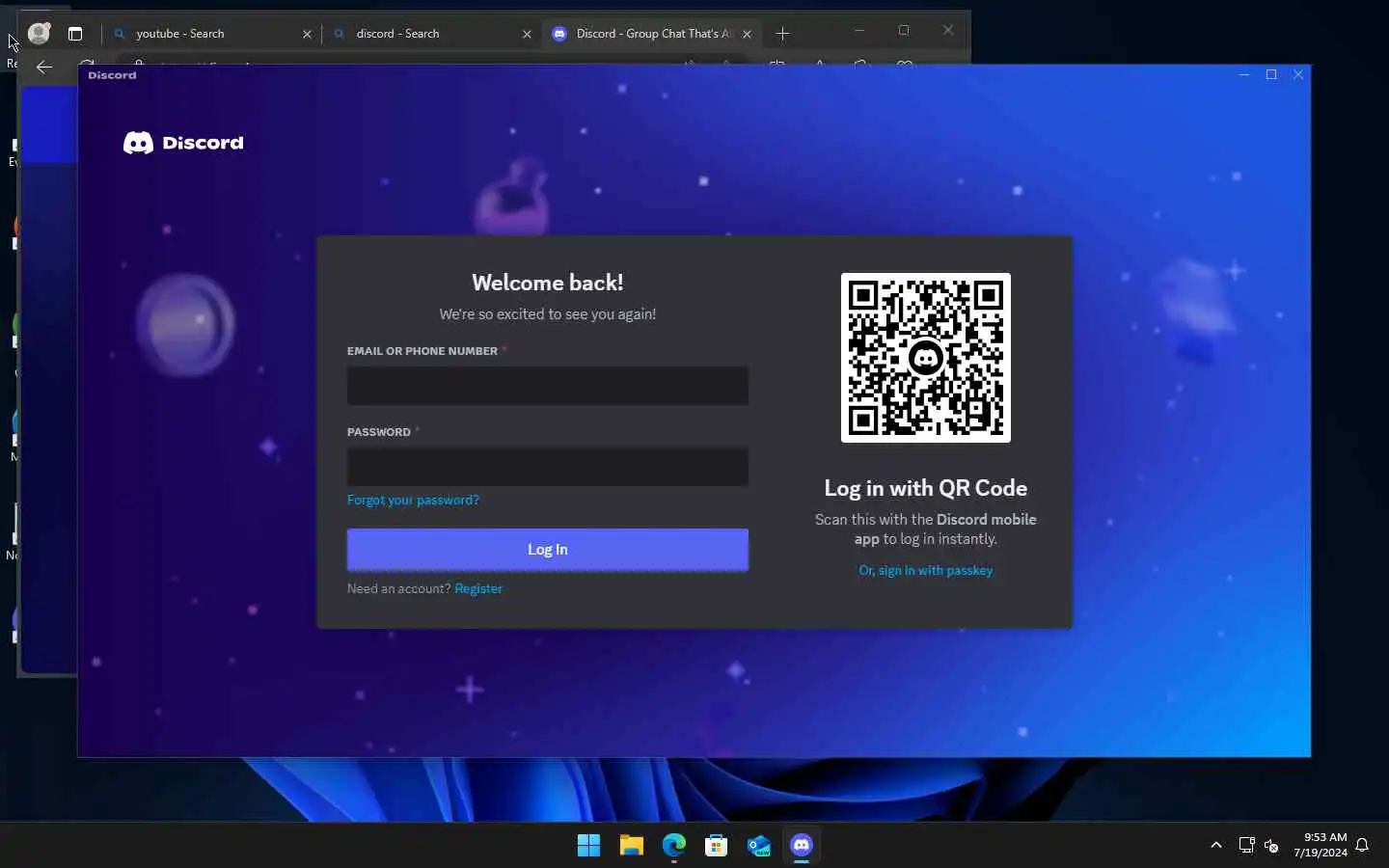Minimize the Edge browser window
1389x868 pixels.
(x=859, y=31)
